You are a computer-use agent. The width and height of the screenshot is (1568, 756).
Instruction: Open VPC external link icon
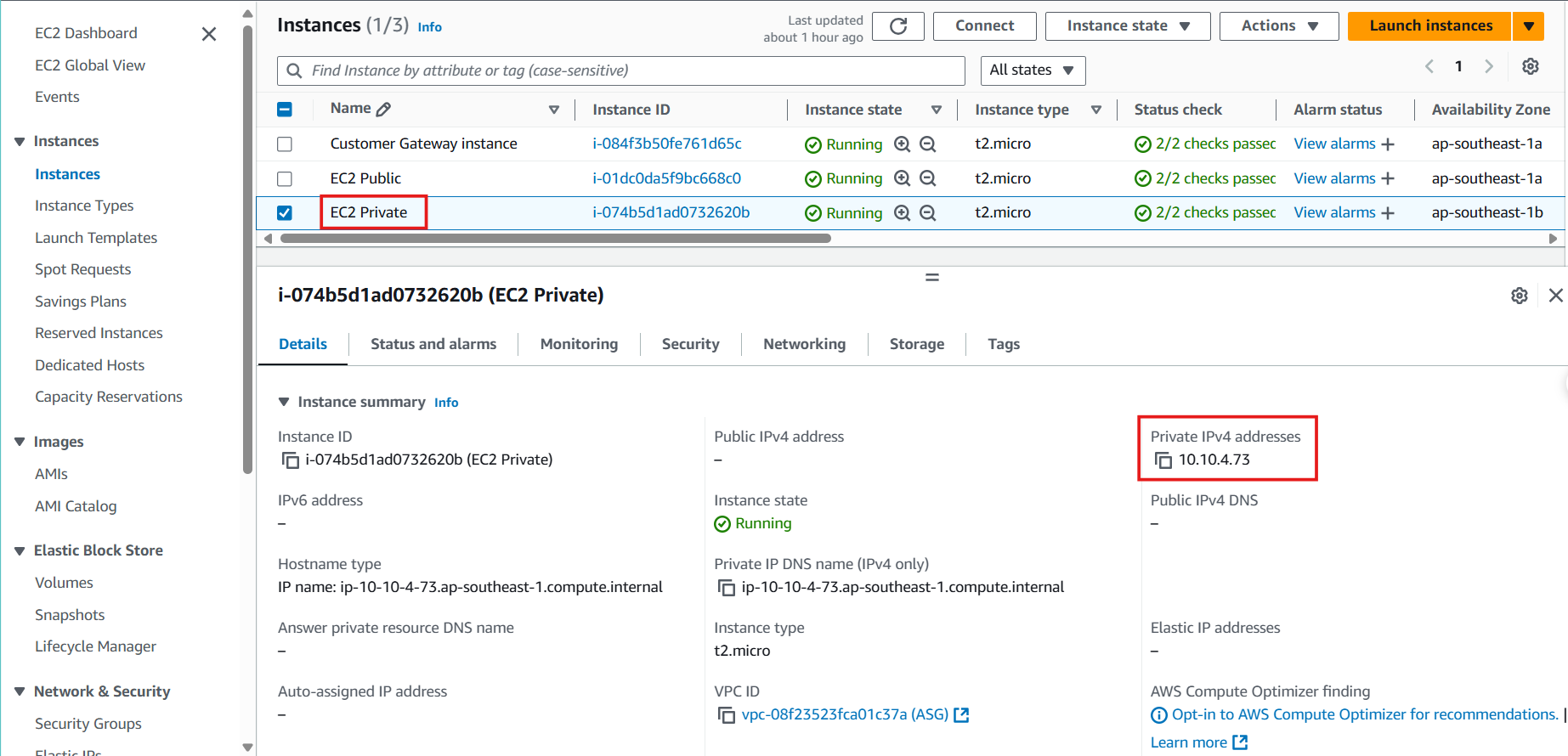961,715
